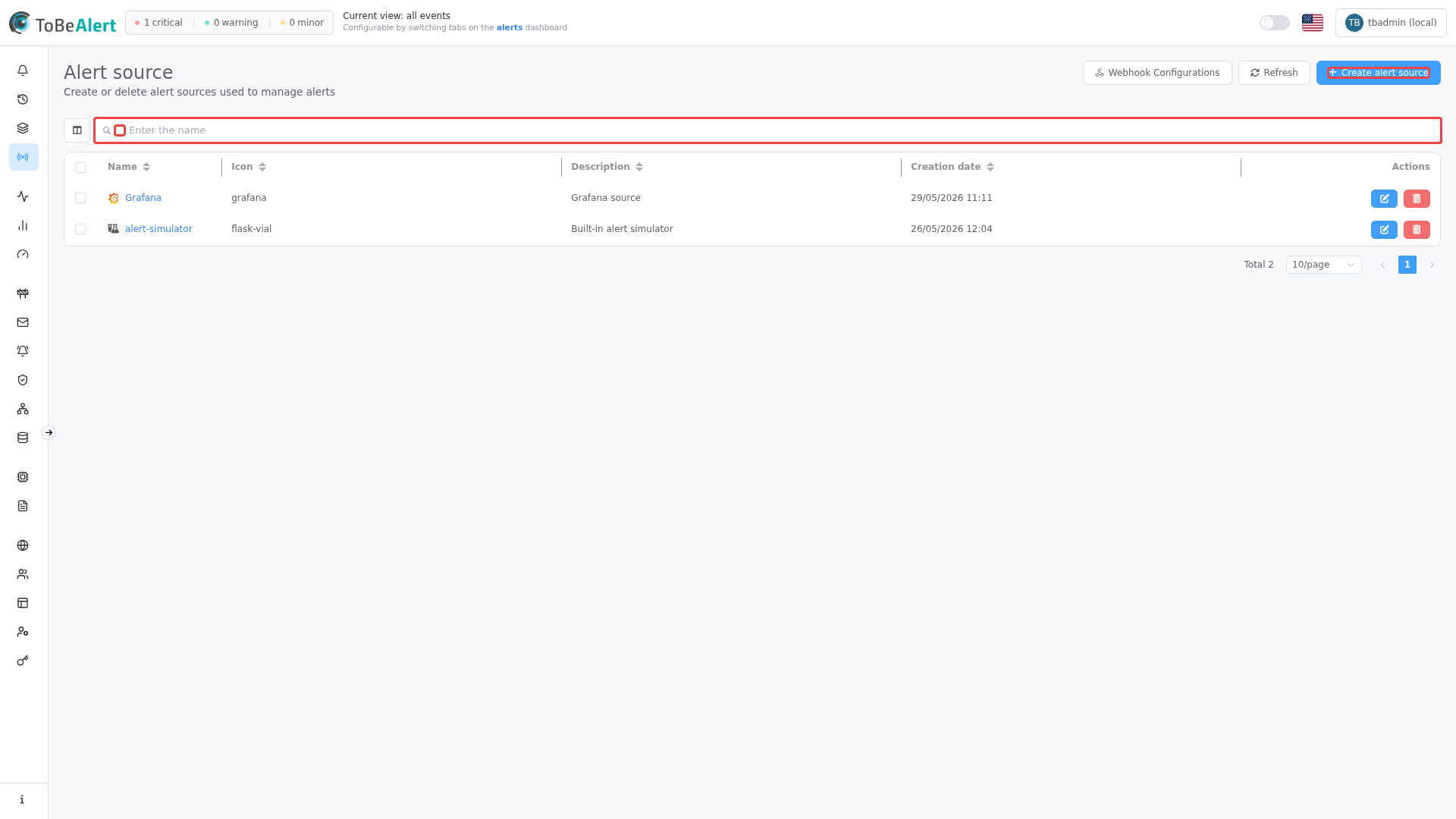Open the mail envelope icon in sidebar
Screen dimensions: 1456x819
(23, 322)
